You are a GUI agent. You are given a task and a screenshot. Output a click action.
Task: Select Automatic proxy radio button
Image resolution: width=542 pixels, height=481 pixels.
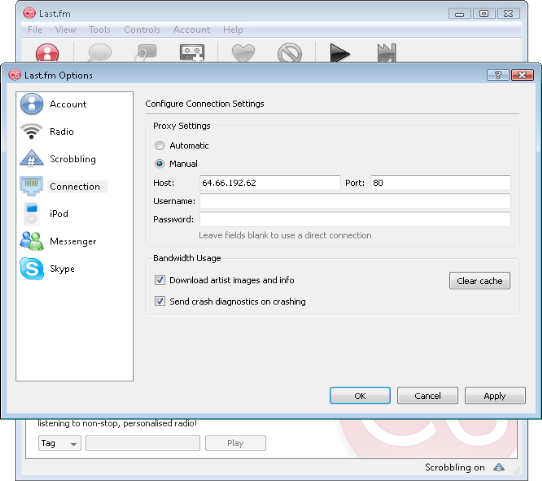(x=159, y=145)
